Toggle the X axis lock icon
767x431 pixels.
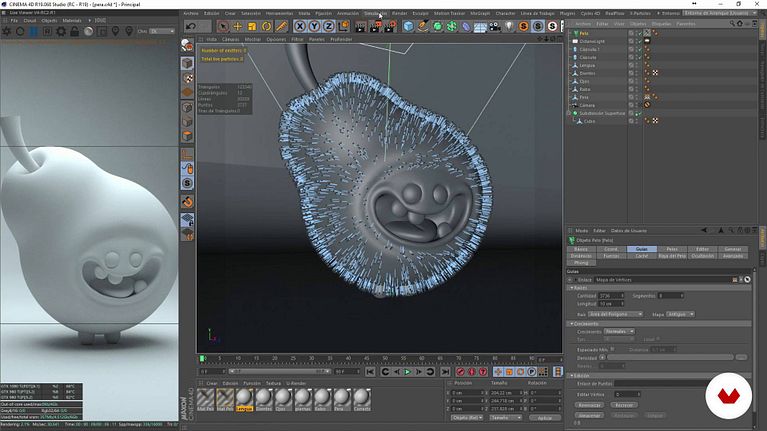point(301,25)
